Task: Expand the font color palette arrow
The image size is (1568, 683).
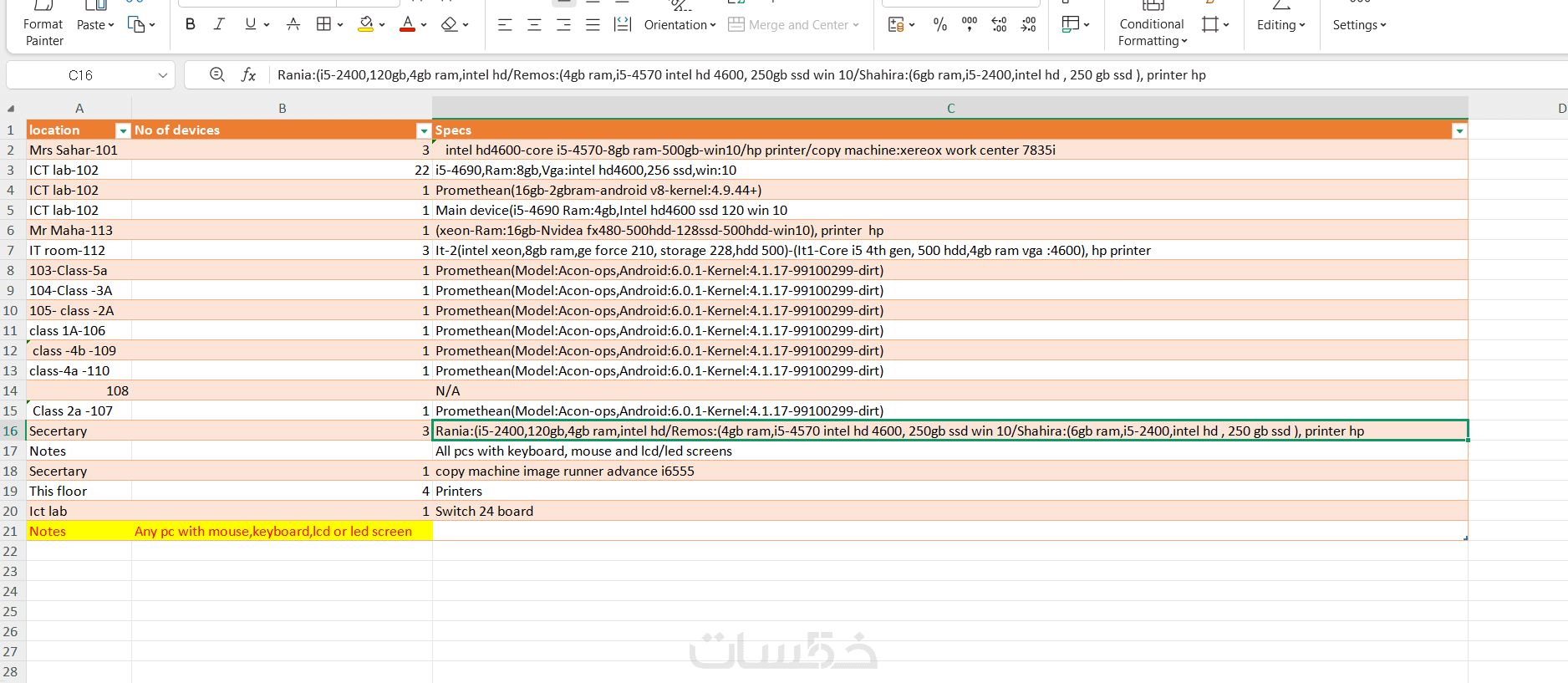Action: (424, 25)
